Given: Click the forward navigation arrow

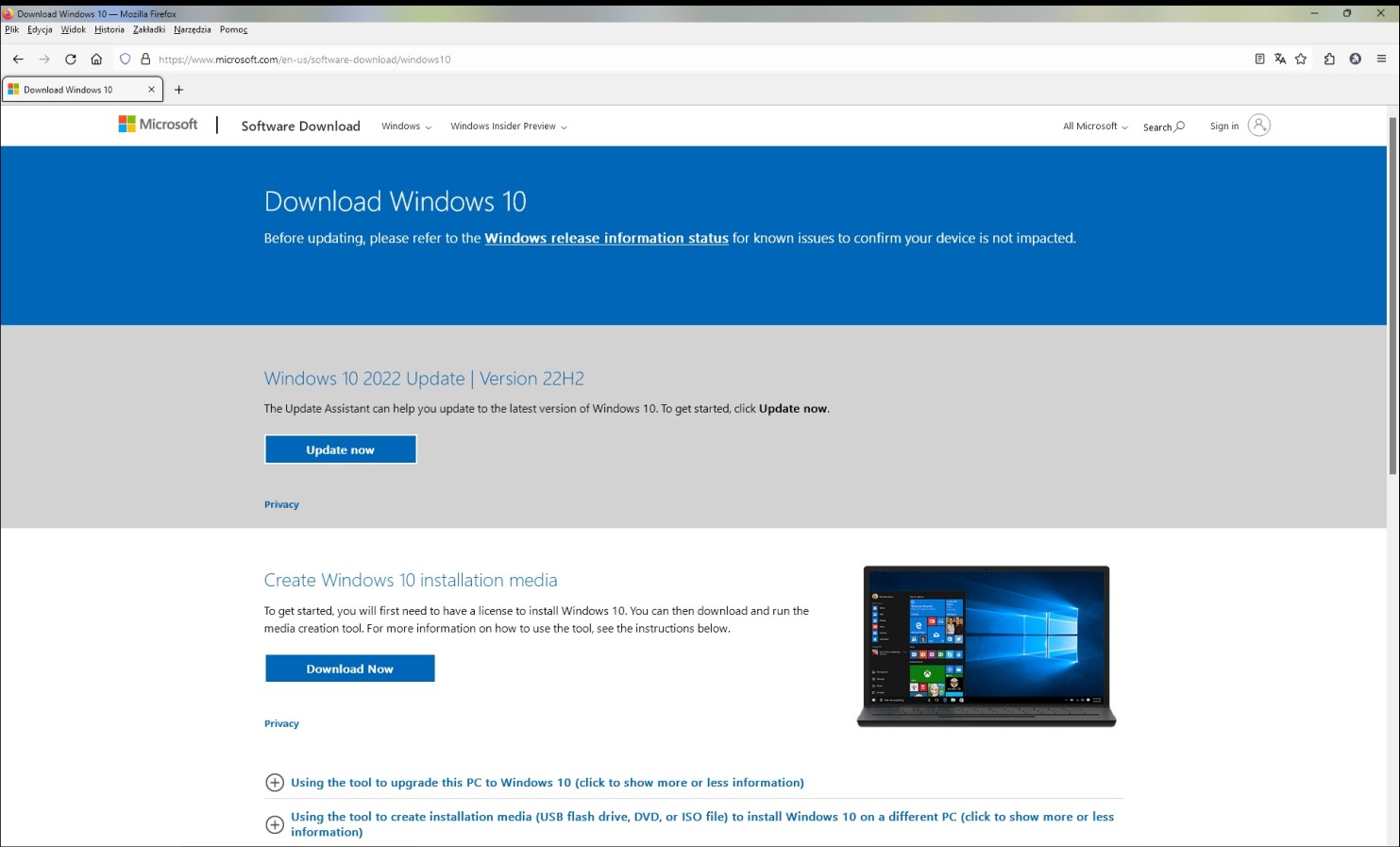Looking at the screenshot, I should click(x=44, y=59).
